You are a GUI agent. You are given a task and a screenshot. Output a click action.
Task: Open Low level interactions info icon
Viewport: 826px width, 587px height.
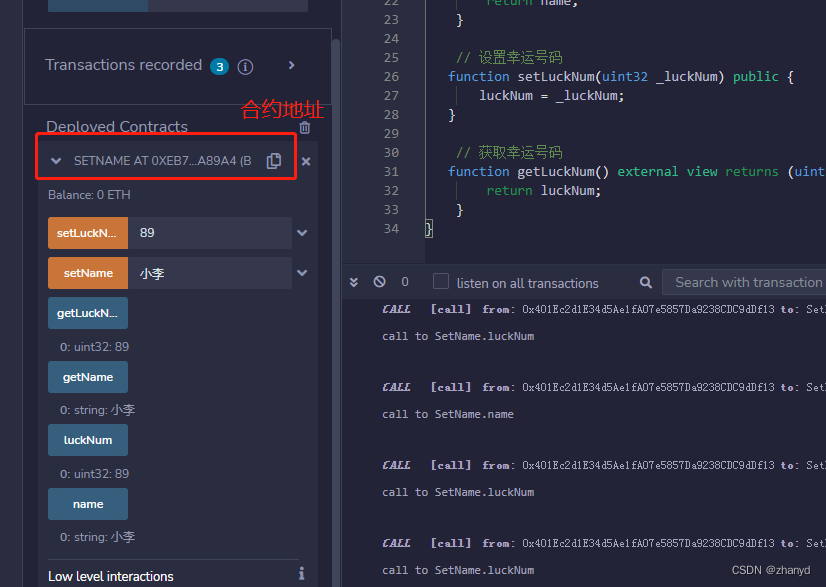[x=301, y=573]
